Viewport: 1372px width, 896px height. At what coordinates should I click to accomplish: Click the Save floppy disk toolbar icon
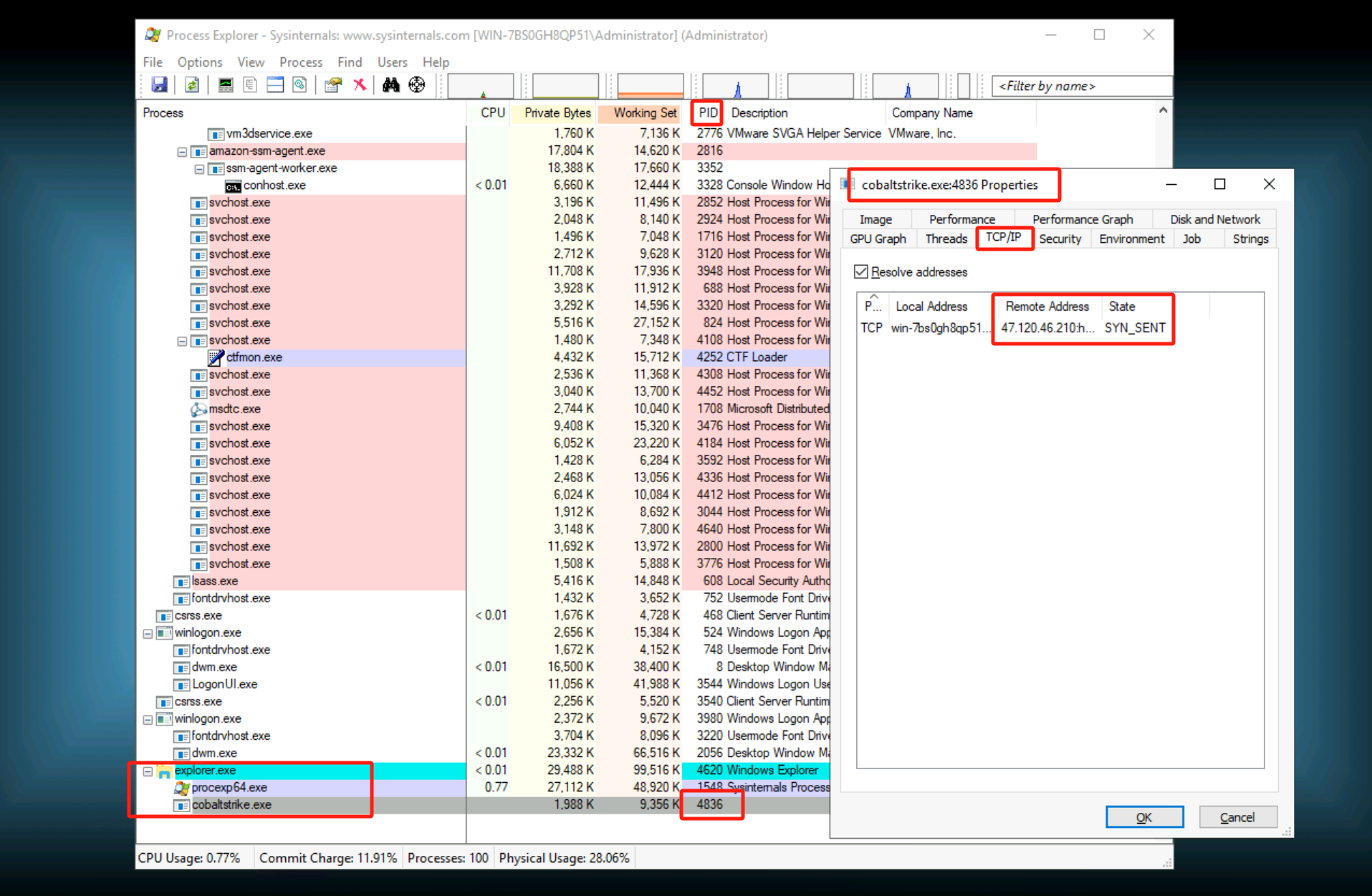pyautogui.click(x=159, y=85)
